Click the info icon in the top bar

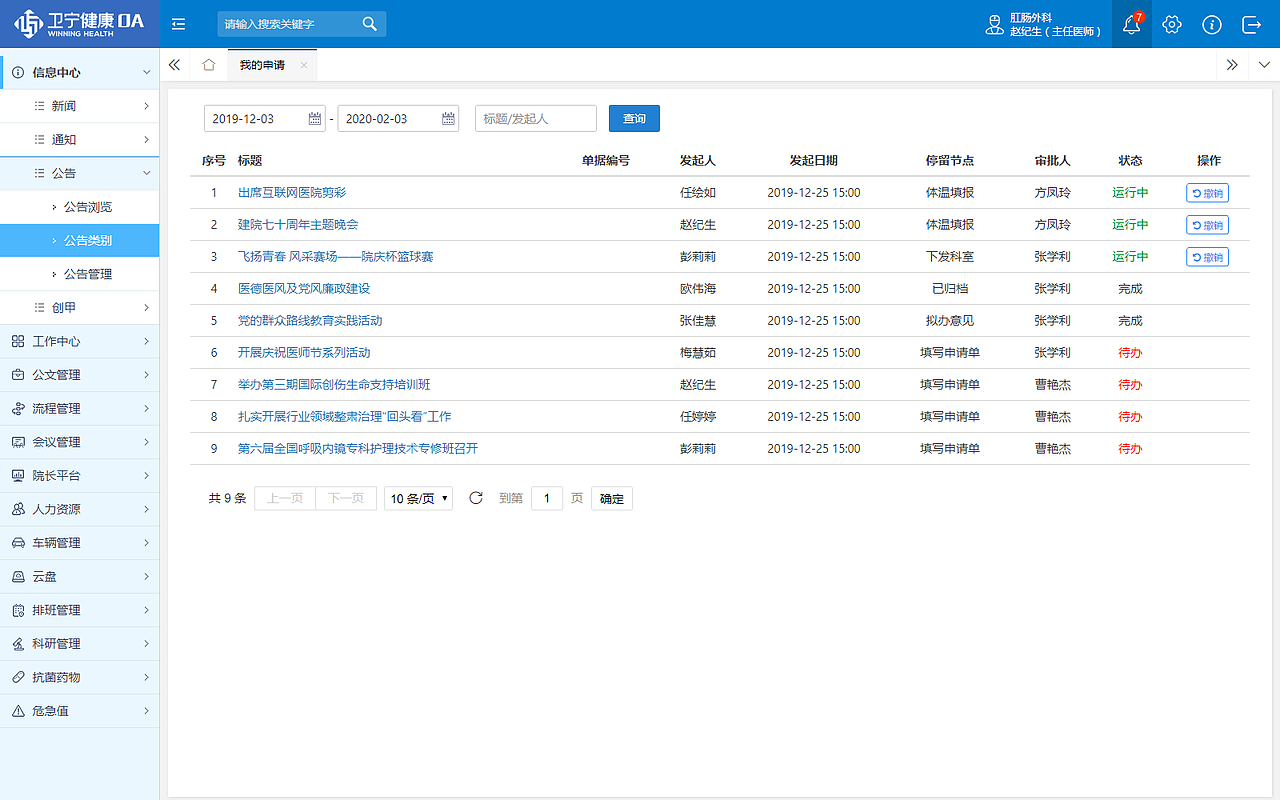pyautogui.click(x=1211, y=24)
